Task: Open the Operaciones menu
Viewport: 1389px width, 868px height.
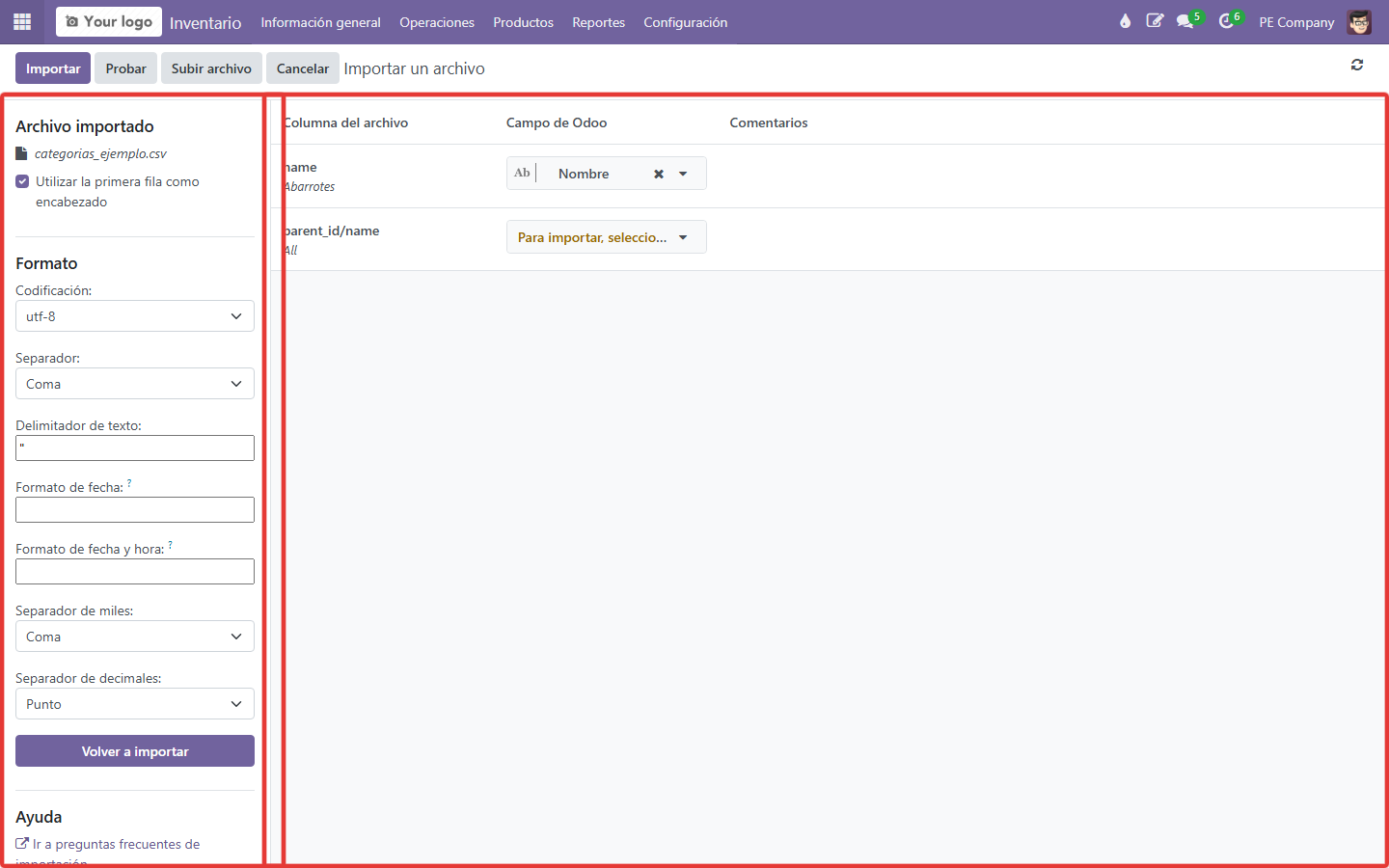Action: point(437,22)
